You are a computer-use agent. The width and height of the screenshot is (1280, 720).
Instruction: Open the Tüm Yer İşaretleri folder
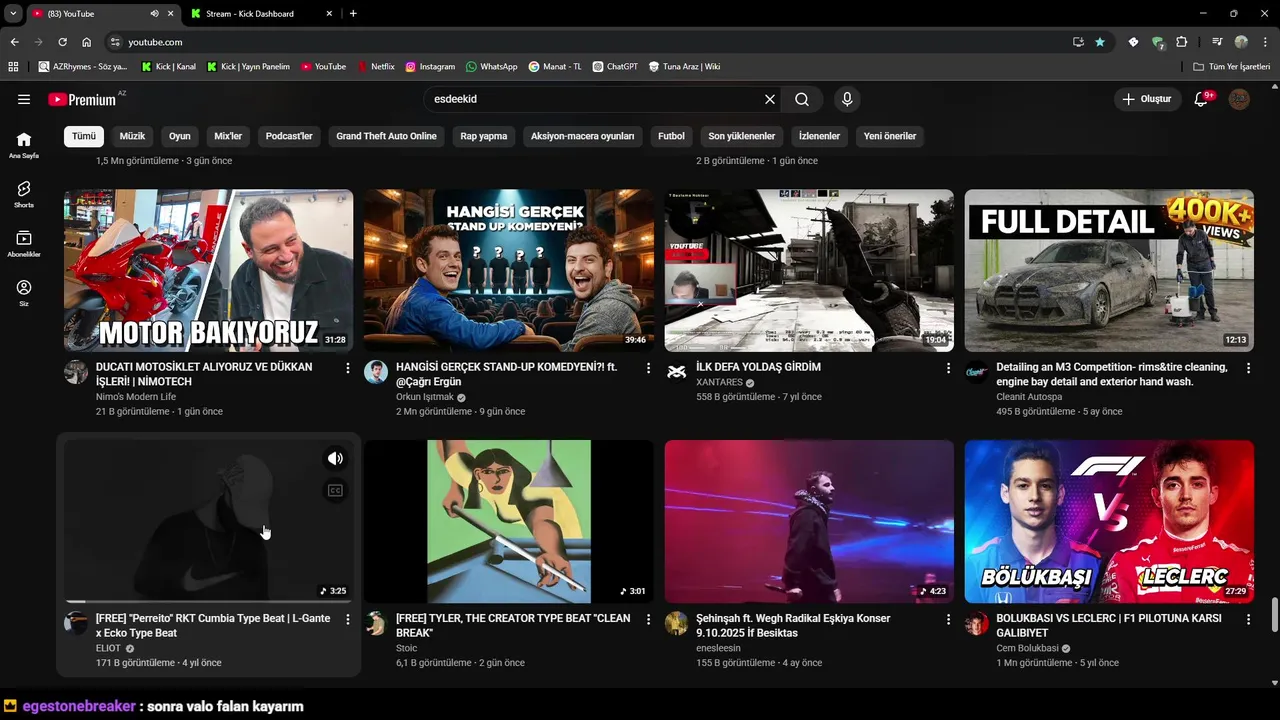pyautogui.click(x=1231, y=67)
